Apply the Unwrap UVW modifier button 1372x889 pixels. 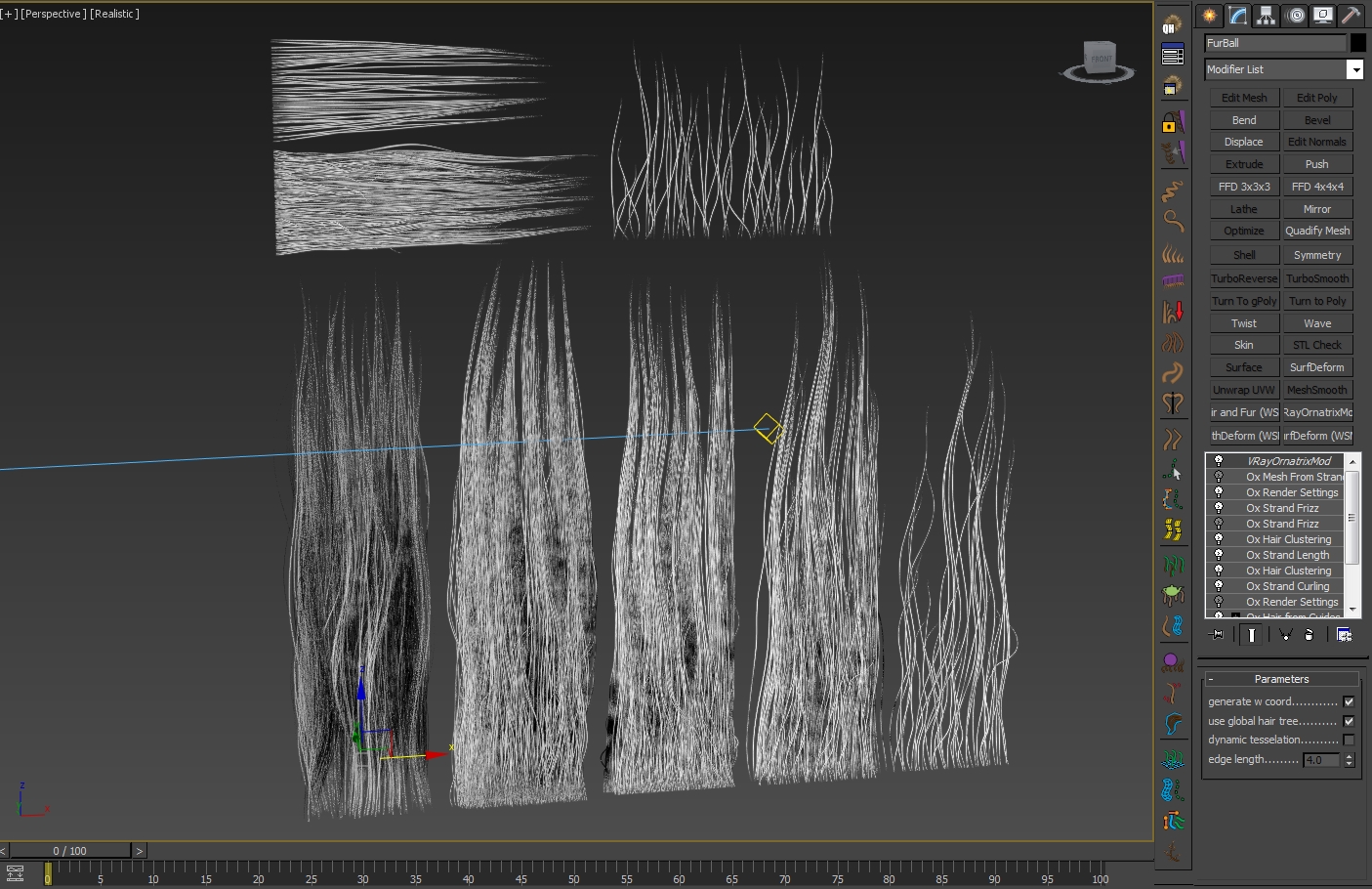click(x=1244, y=390)
